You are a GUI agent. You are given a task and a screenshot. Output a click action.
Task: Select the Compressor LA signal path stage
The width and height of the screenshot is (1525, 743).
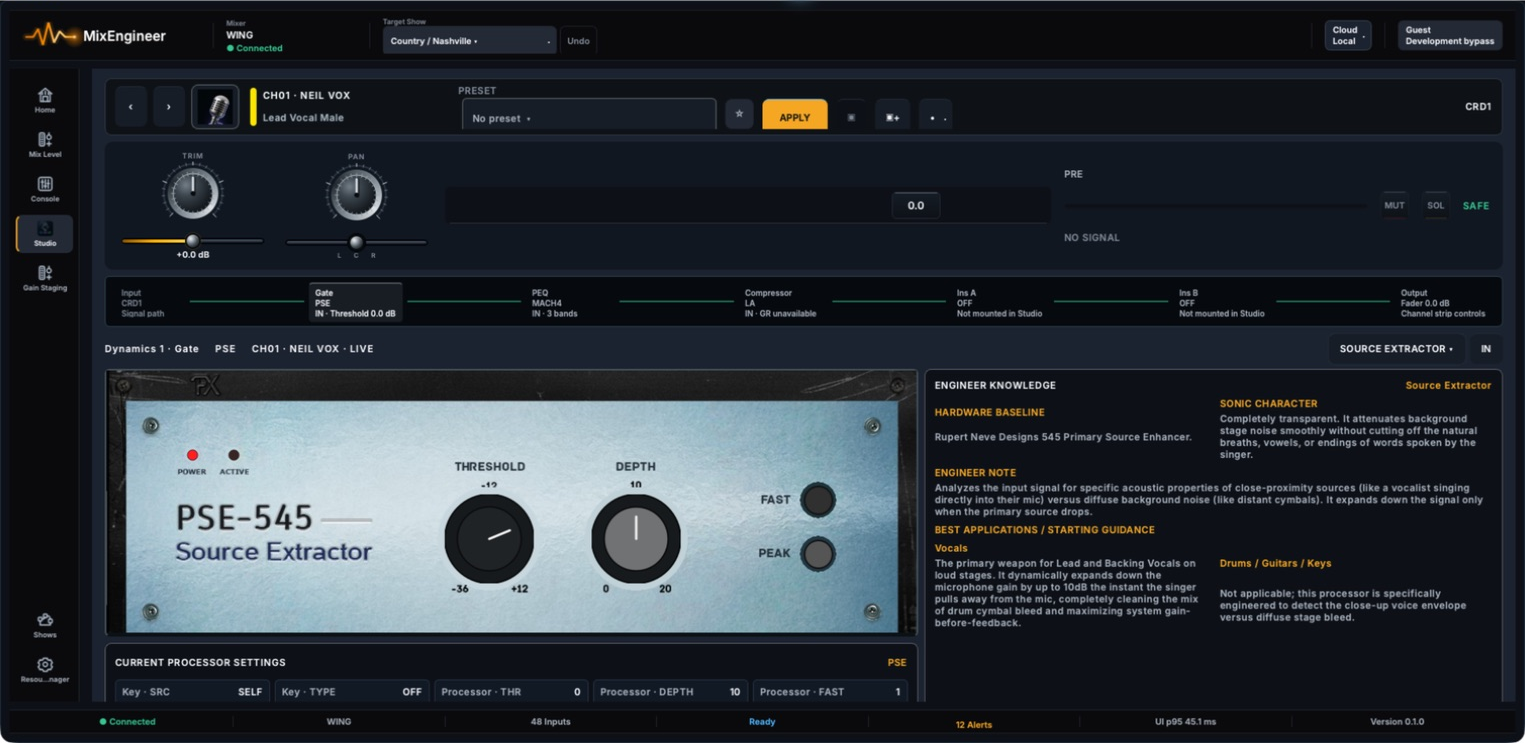780,303
